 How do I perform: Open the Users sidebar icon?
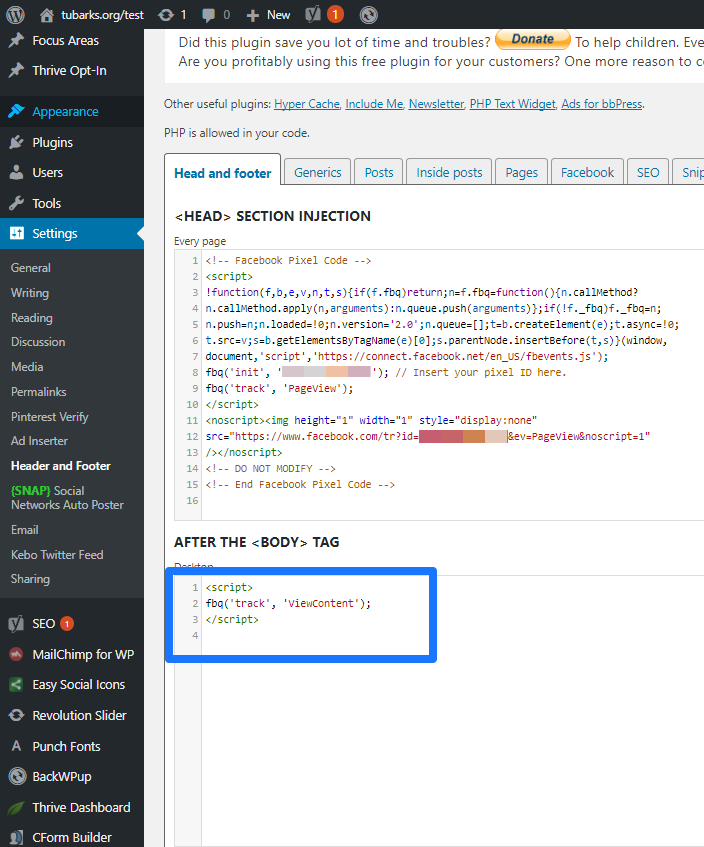coord(16,172)
